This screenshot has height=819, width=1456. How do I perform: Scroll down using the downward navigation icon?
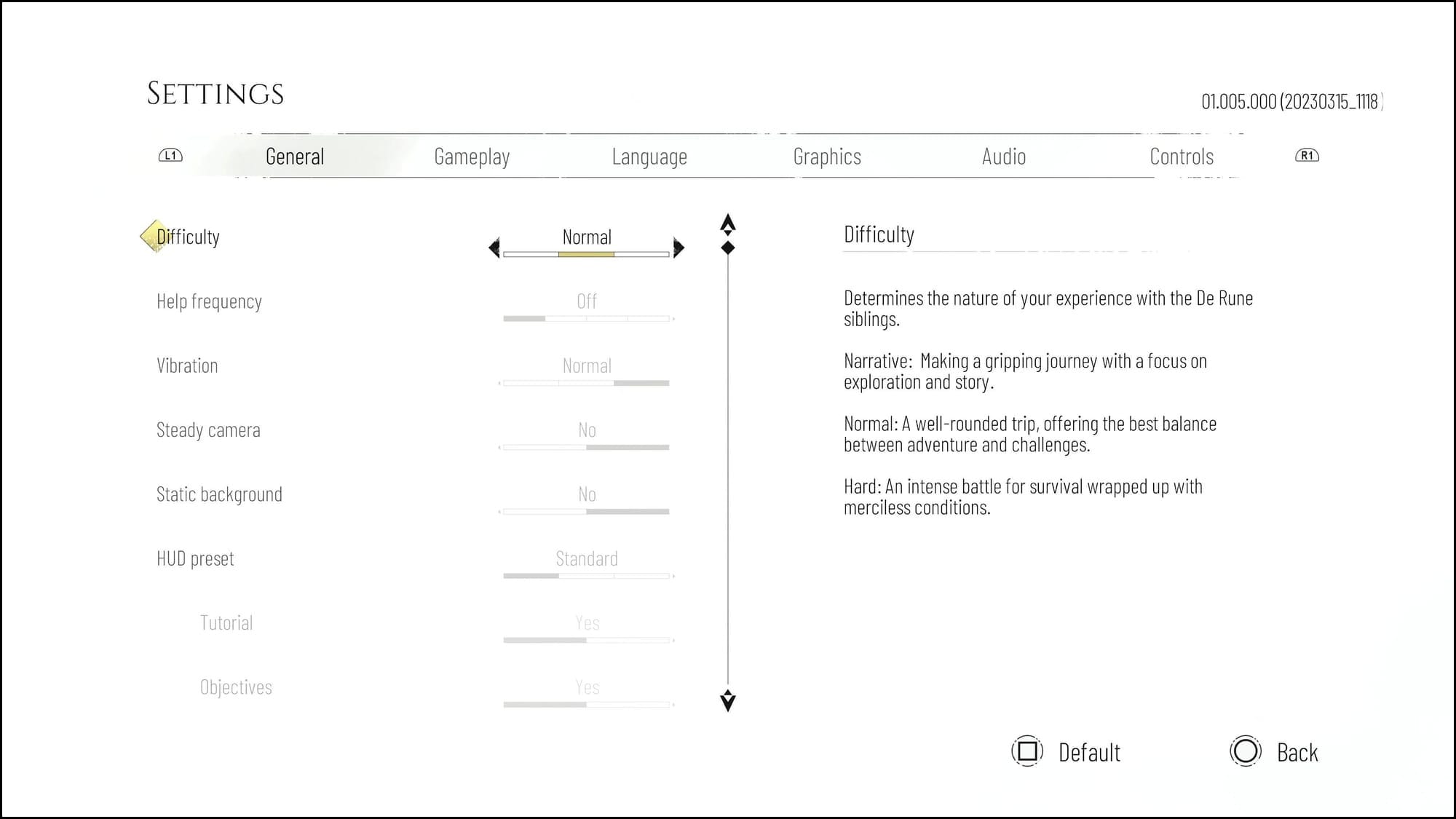tap(728, 701)
